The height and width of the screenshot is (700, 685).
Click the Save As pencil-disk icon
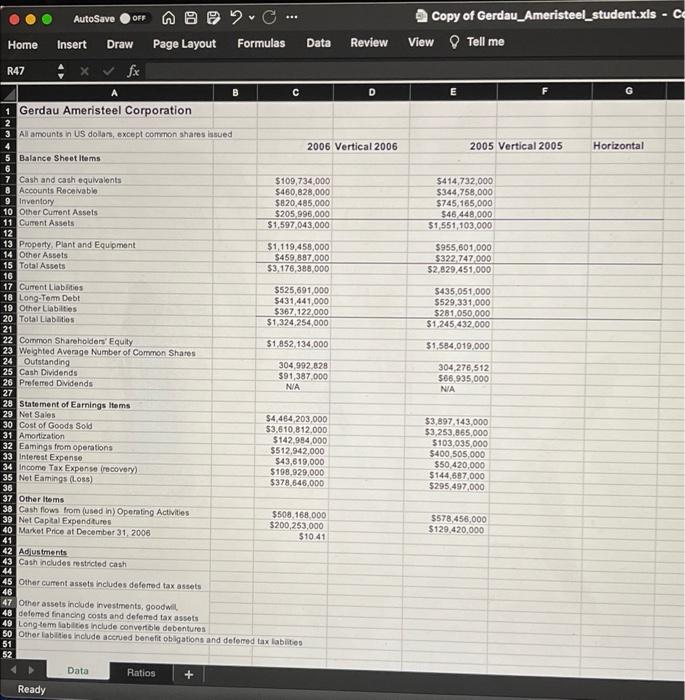(213, 18)
